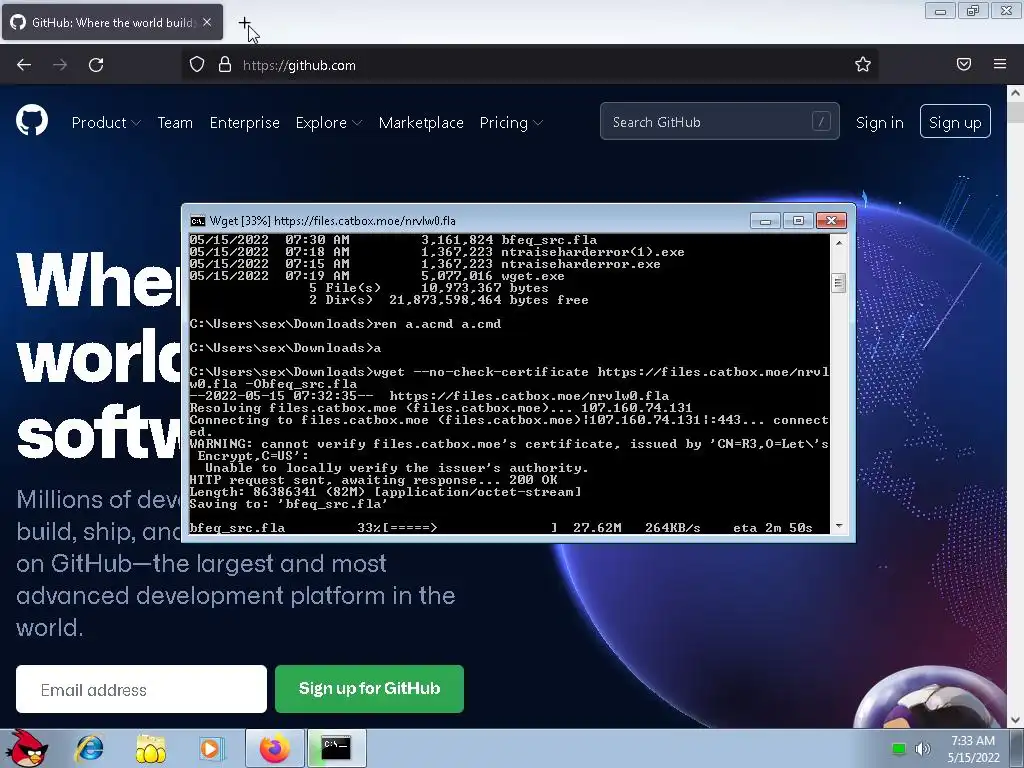
Task: Click the Sign up button
Action: point(955,121)
